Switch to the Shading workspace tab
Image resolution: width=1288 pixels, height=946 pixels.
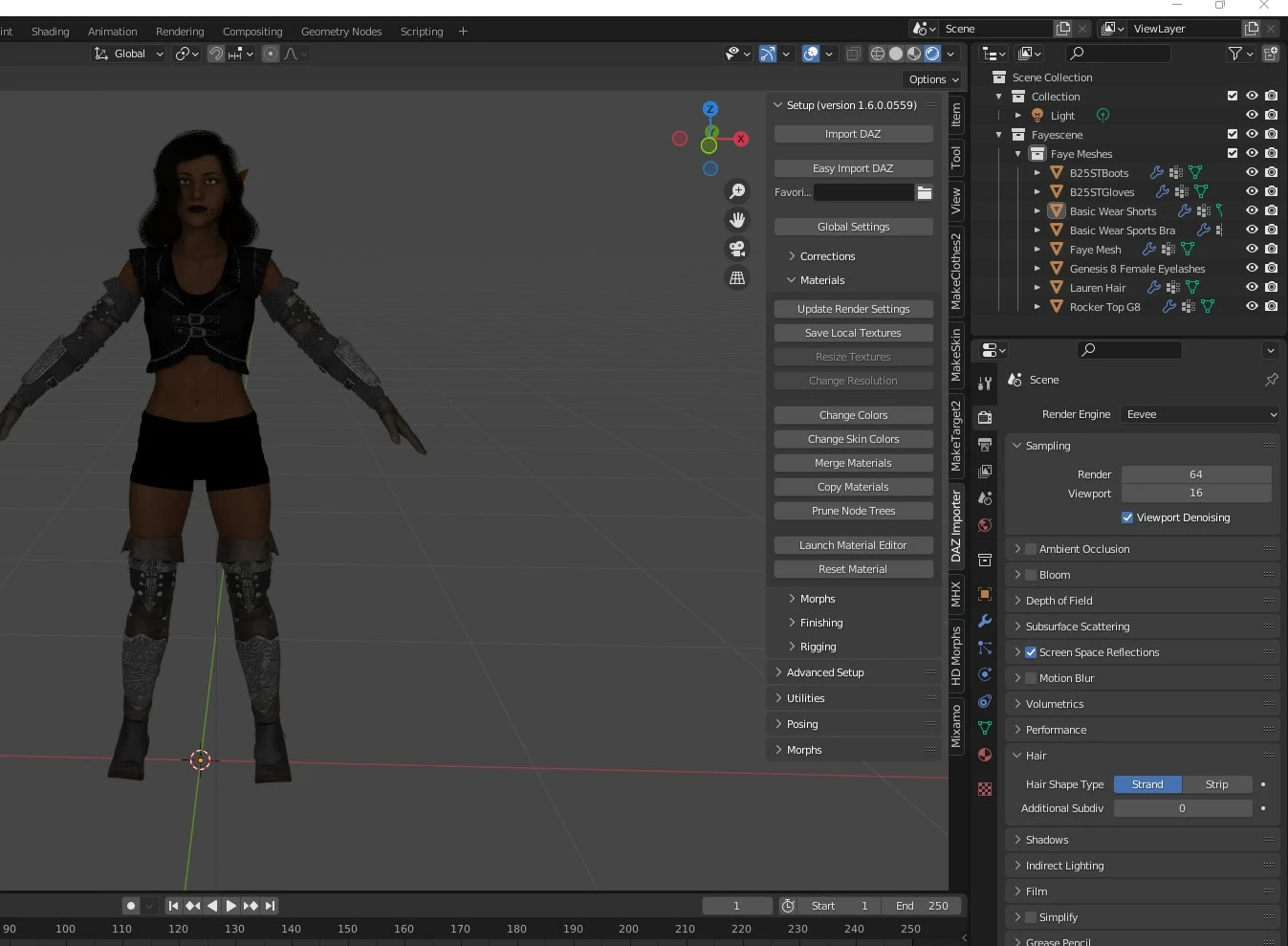(50, 32)
